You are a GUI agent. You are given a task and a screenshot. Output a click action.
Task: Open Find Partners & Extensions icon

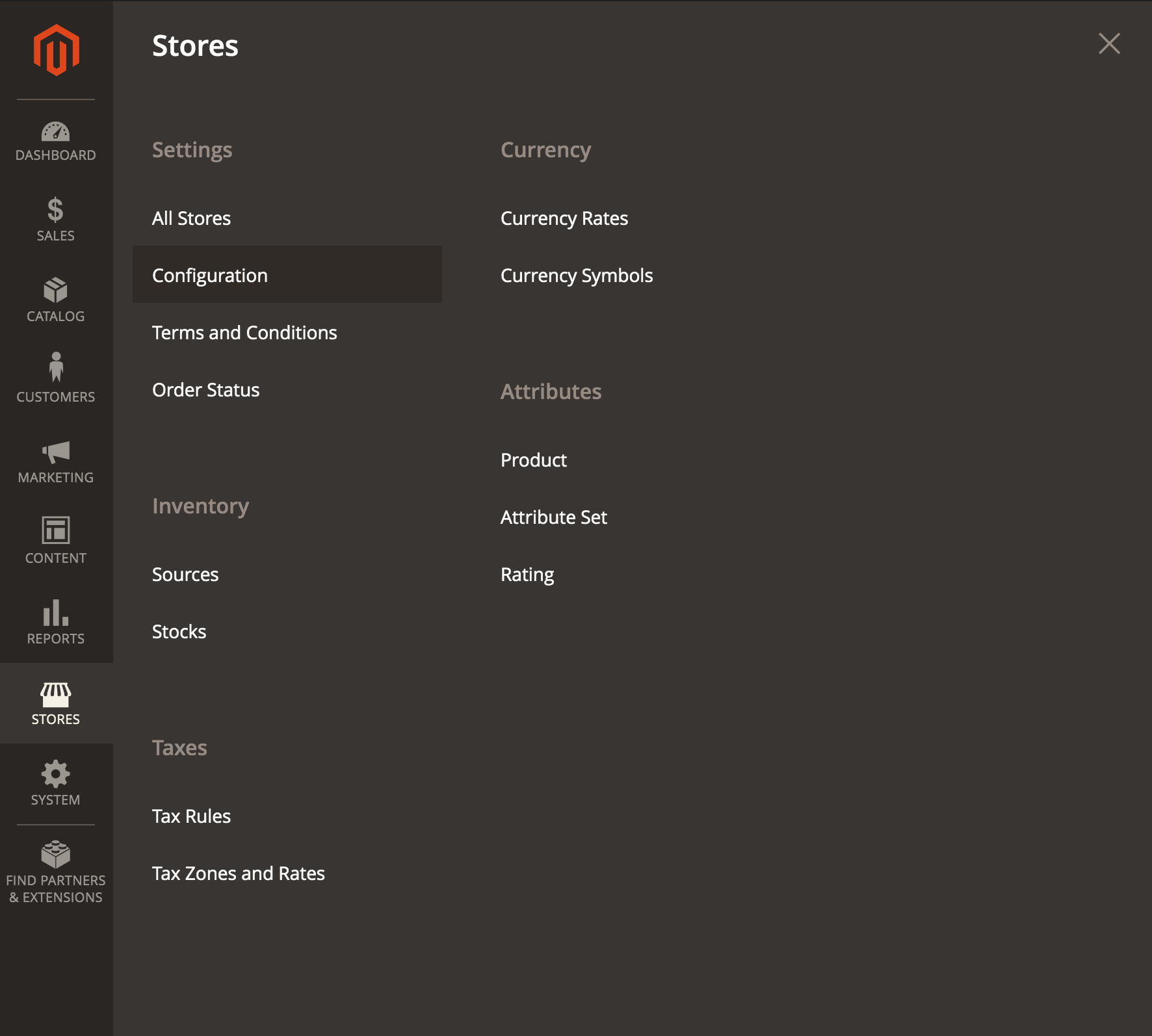point(56,855)
